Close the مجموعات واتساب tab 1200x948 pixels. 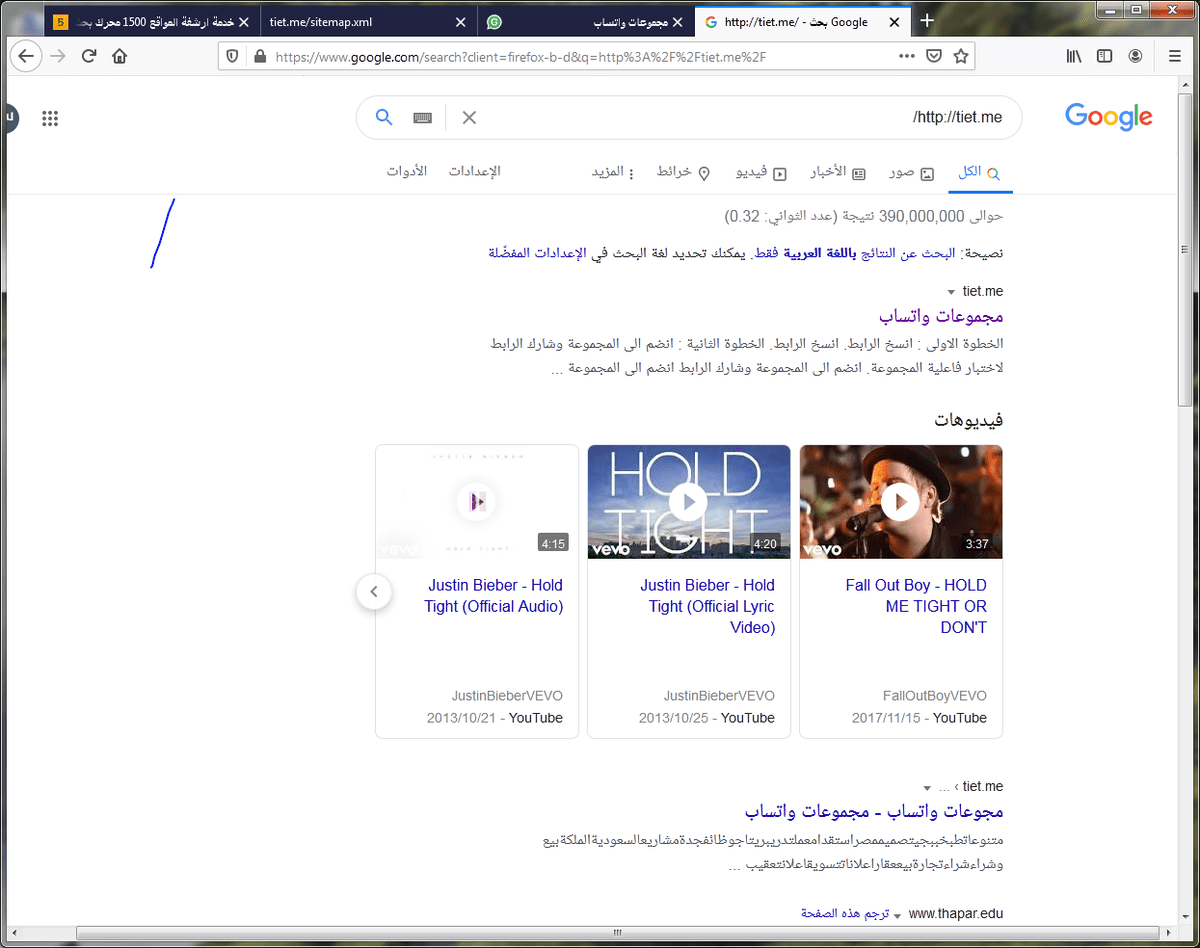click(x=677, y=22)
